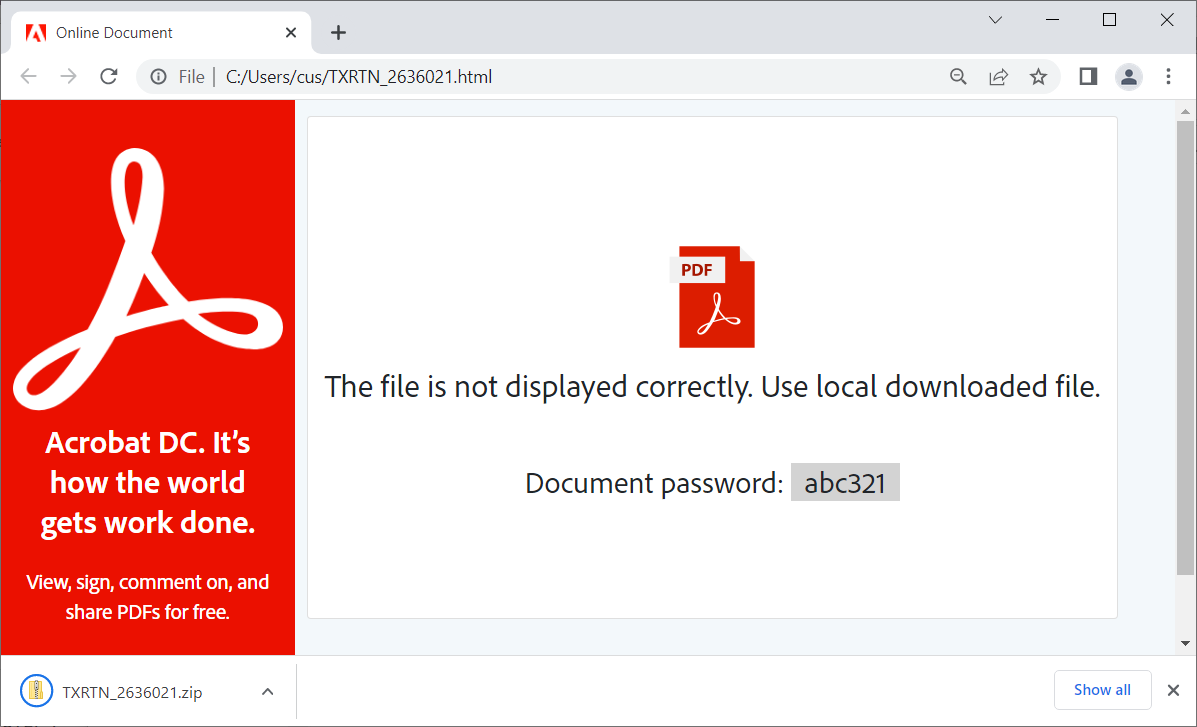This screenshot has height=727, width=1197.
Task: Open the tab search dropdown chevron
Action: (x=995, y=20)
